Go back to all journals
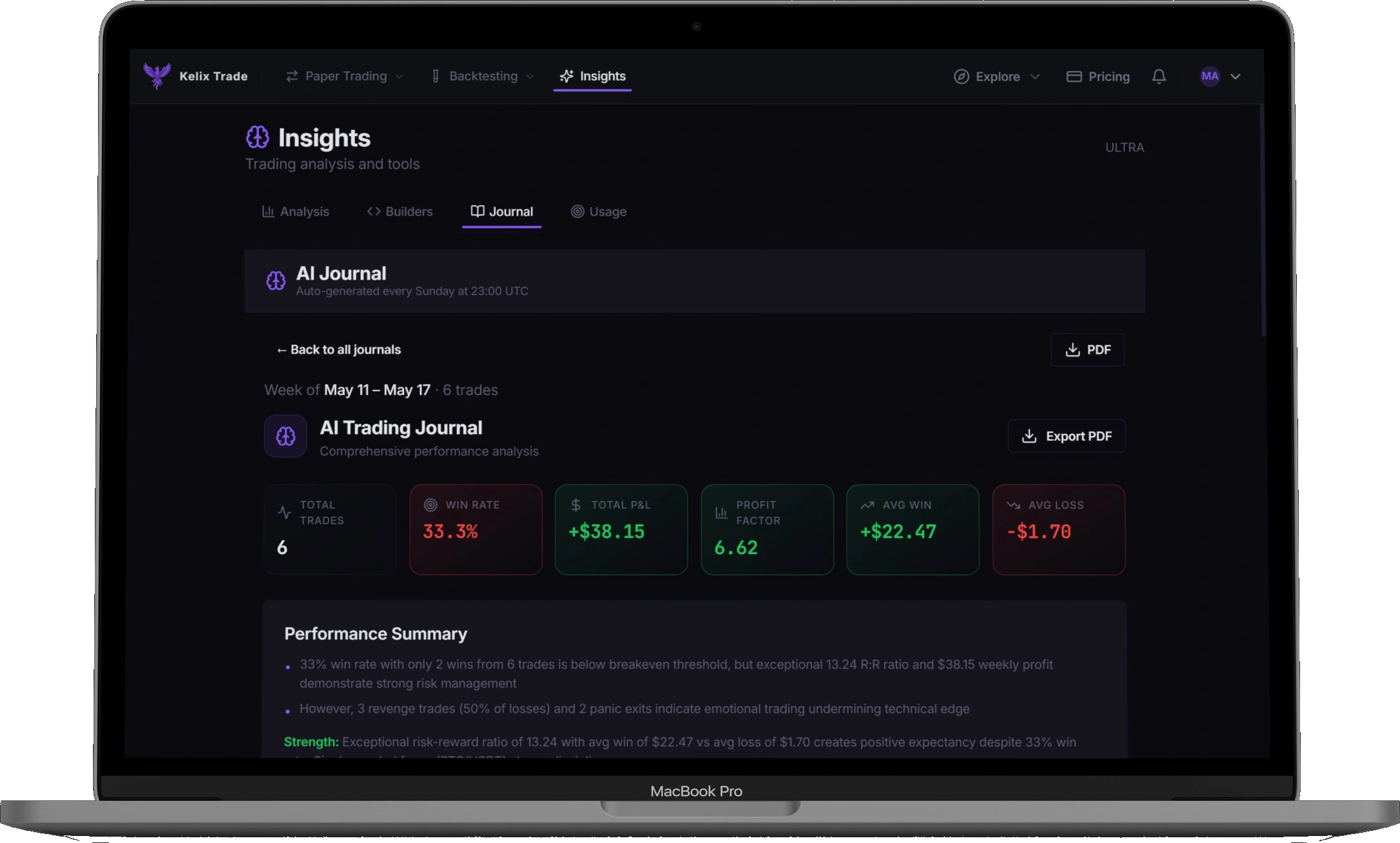This screenshot has height=843, width=1400. click(339, 349)
